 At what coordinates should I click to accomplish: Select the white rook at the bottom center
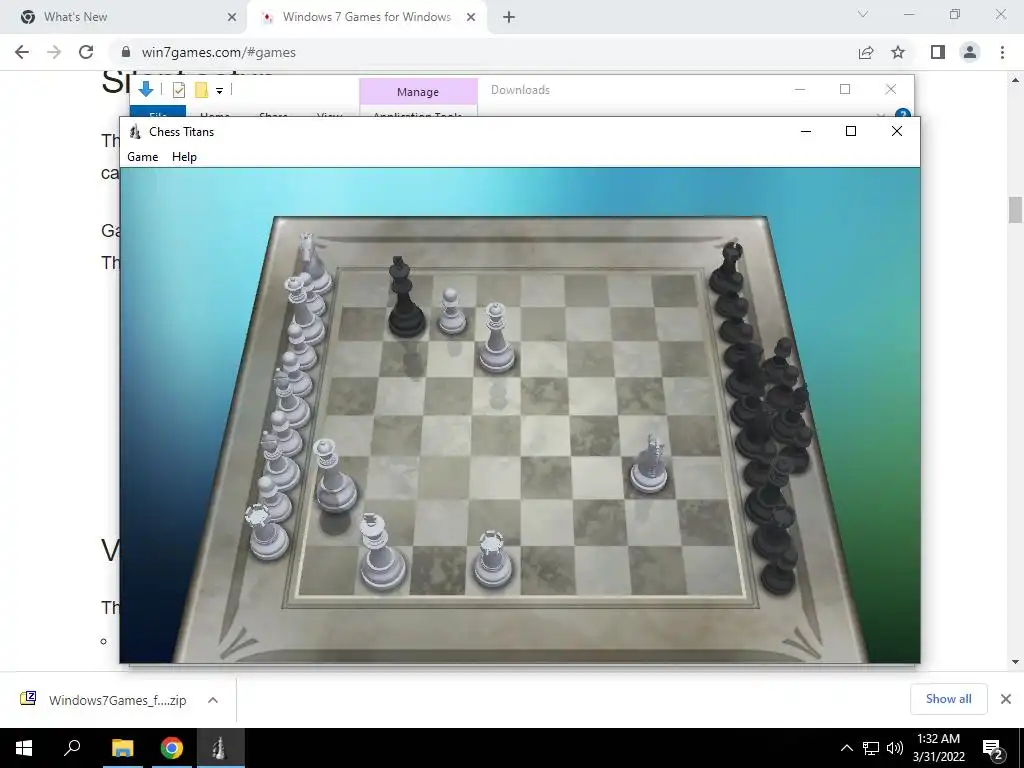click(492, 560)
